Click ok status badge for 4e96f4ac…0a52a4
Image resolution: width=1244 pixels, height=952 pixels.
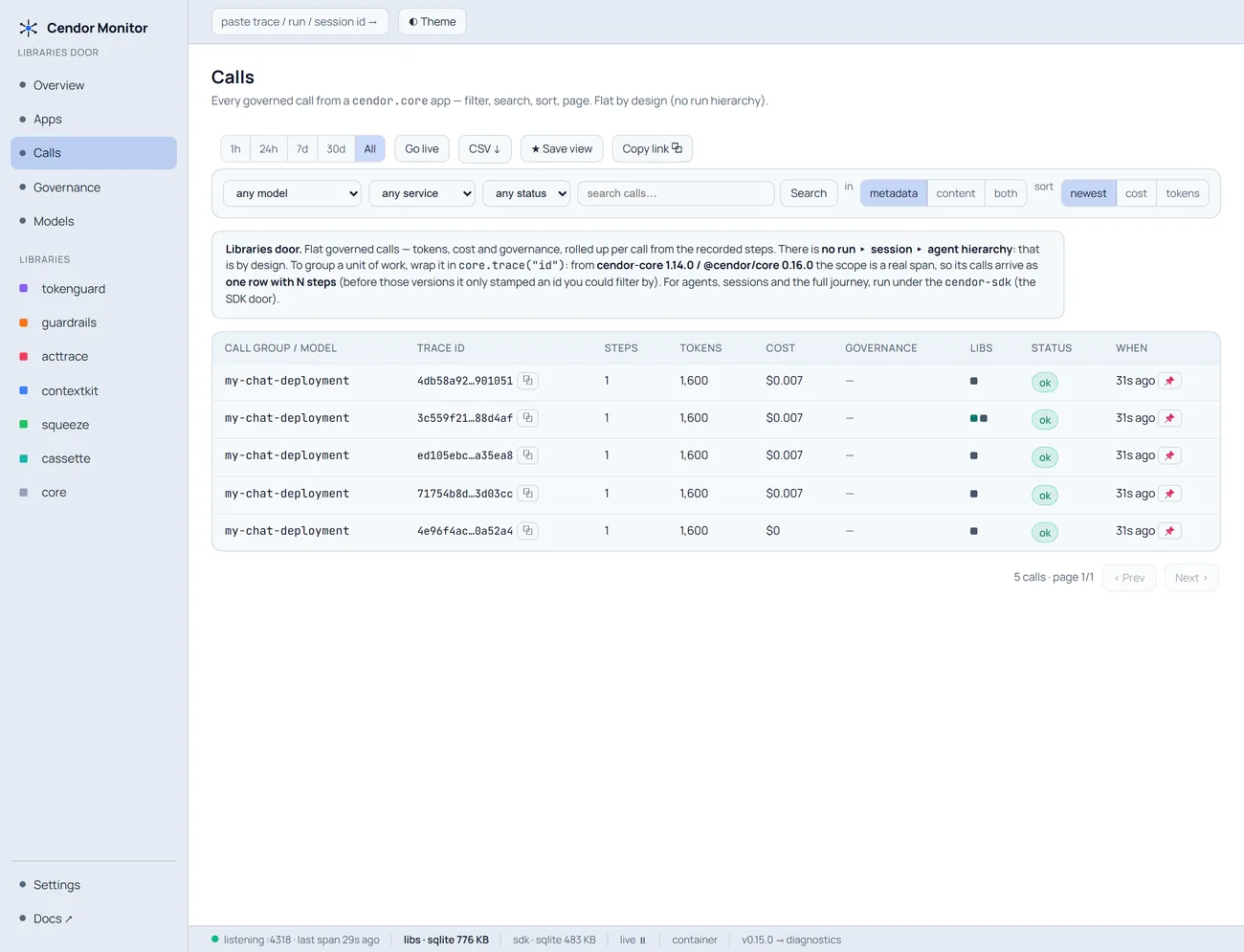pos(1045,533)
